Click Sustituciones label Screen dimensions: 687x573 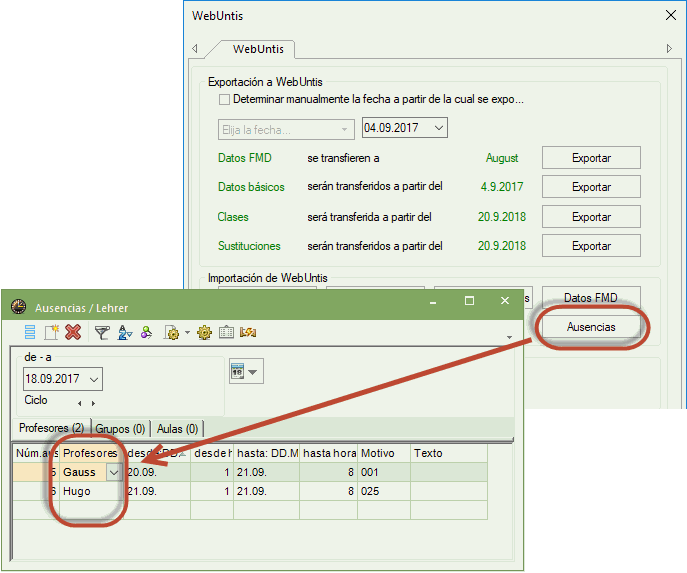point(249,246)
